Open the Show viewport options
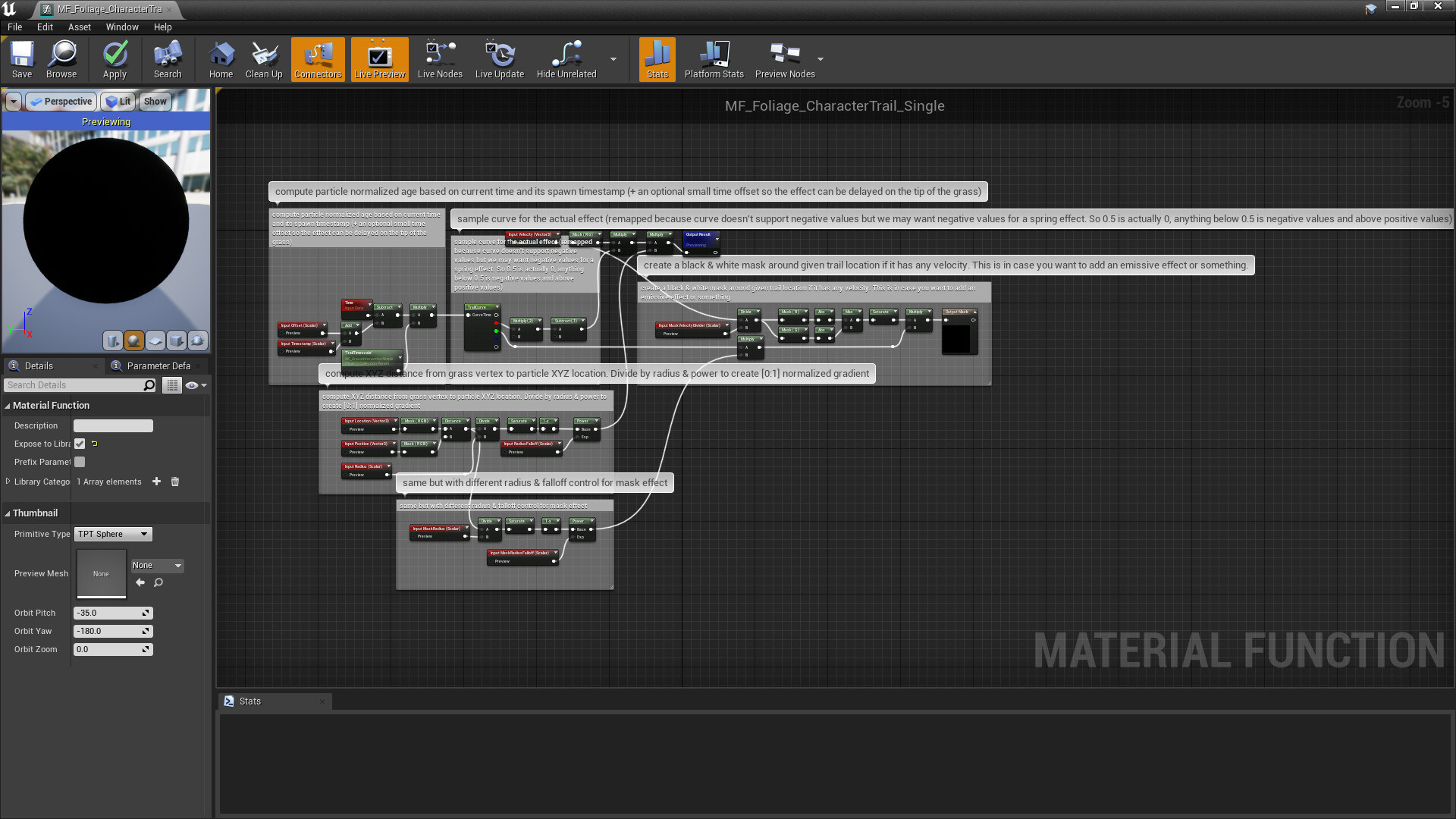Viewport: 1456px width, 819px height. pyautogui.click(x=155, y=101)
